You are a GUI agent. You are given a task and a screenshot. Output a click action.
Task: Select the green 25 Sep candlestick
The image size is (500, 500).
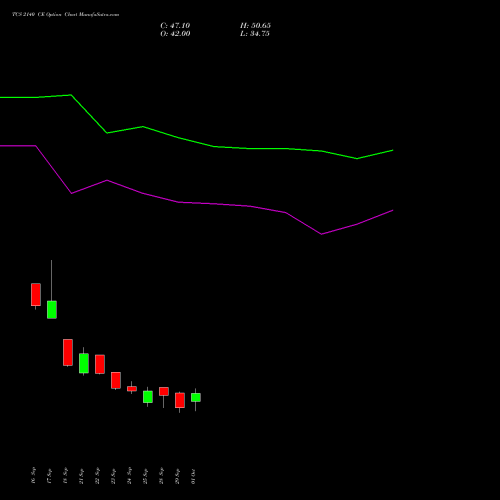point(148,397)
